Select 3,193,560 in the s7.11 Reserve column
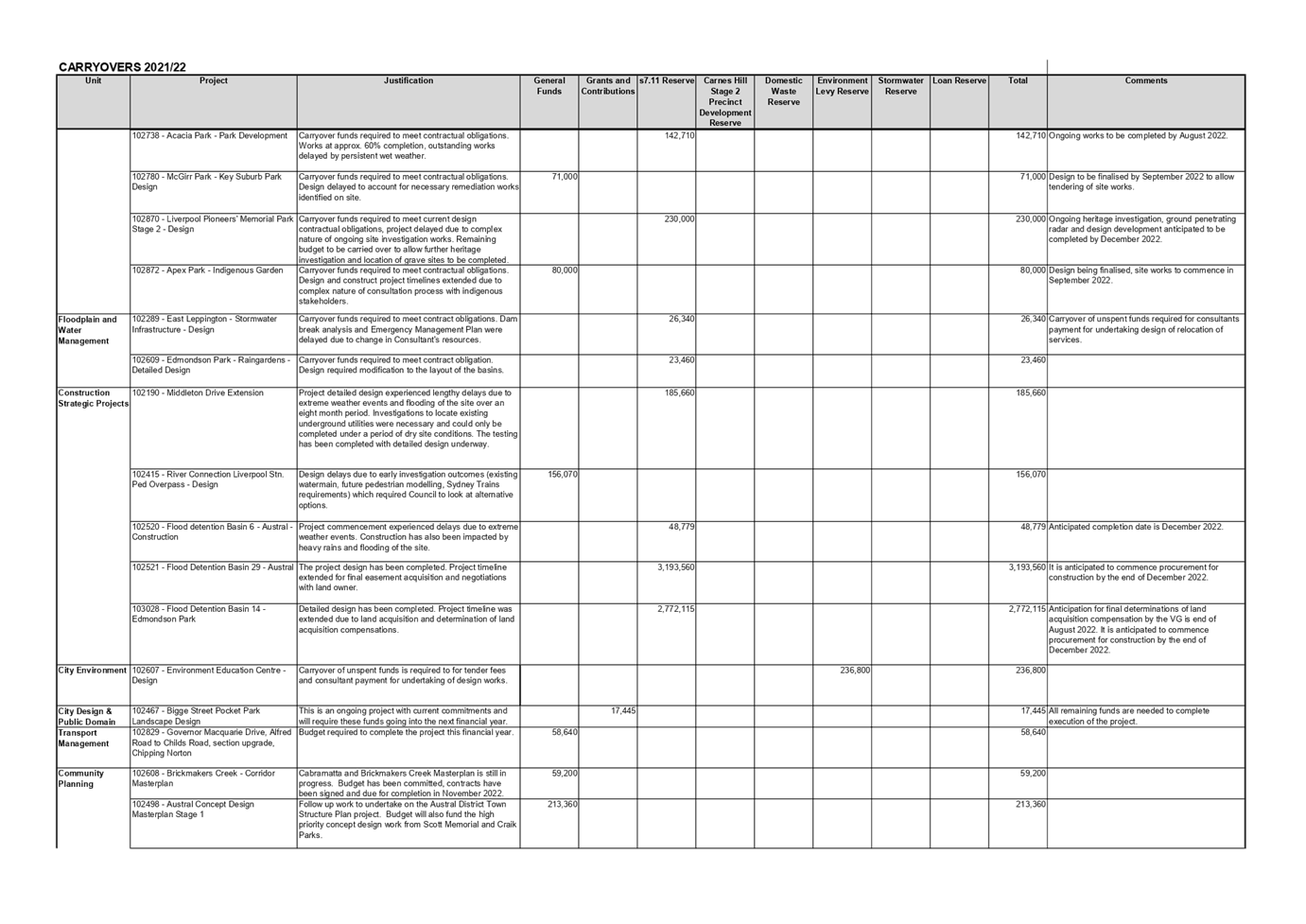The width and height of the screenshot is (1306, 924). click(676, 567)
